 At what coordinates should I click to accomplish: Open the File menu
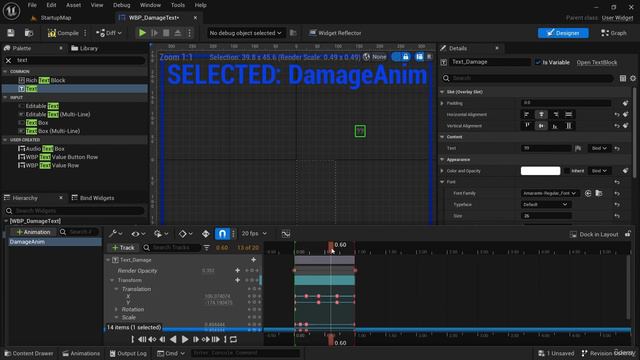click(32, 5)
